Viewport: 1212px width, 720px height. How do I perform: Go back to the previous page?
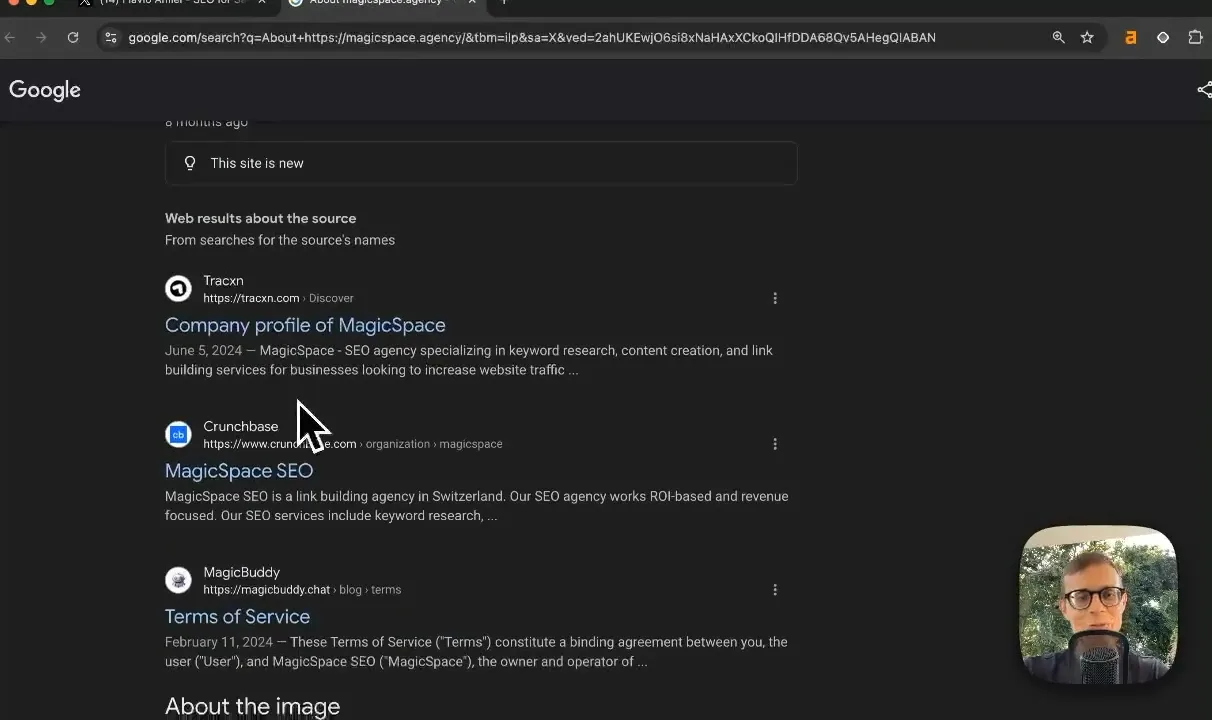pos(10,38)
